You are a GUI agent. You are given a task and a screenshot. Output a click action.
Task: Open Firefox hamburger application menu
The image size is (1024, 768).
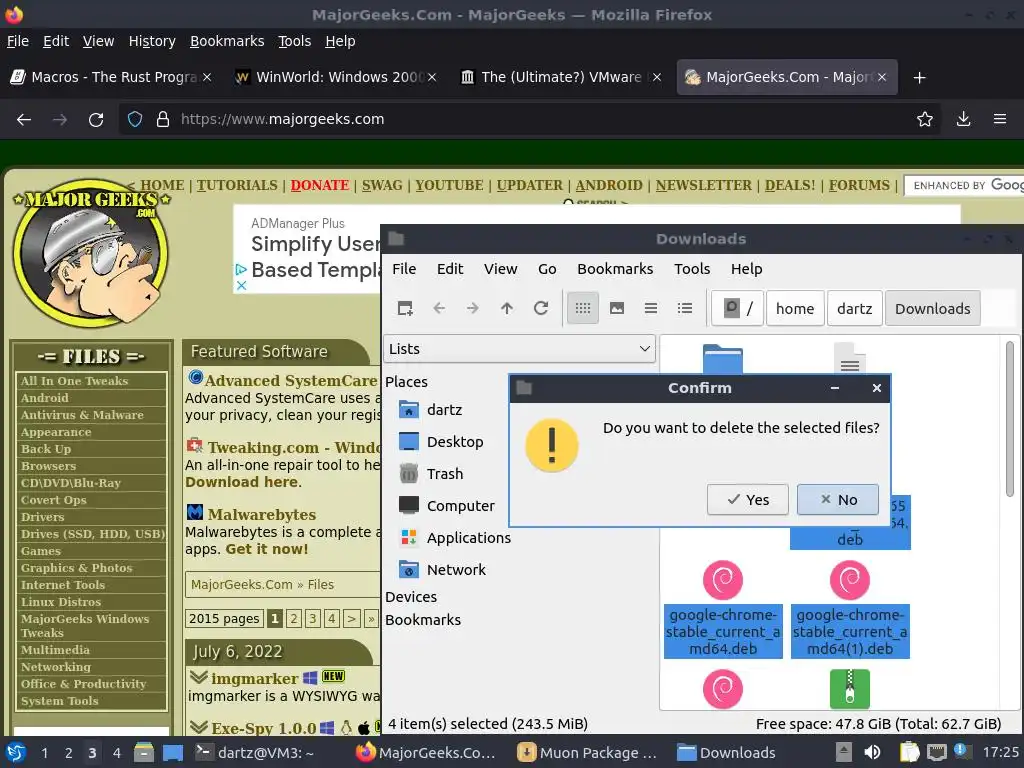(1000, 120)
